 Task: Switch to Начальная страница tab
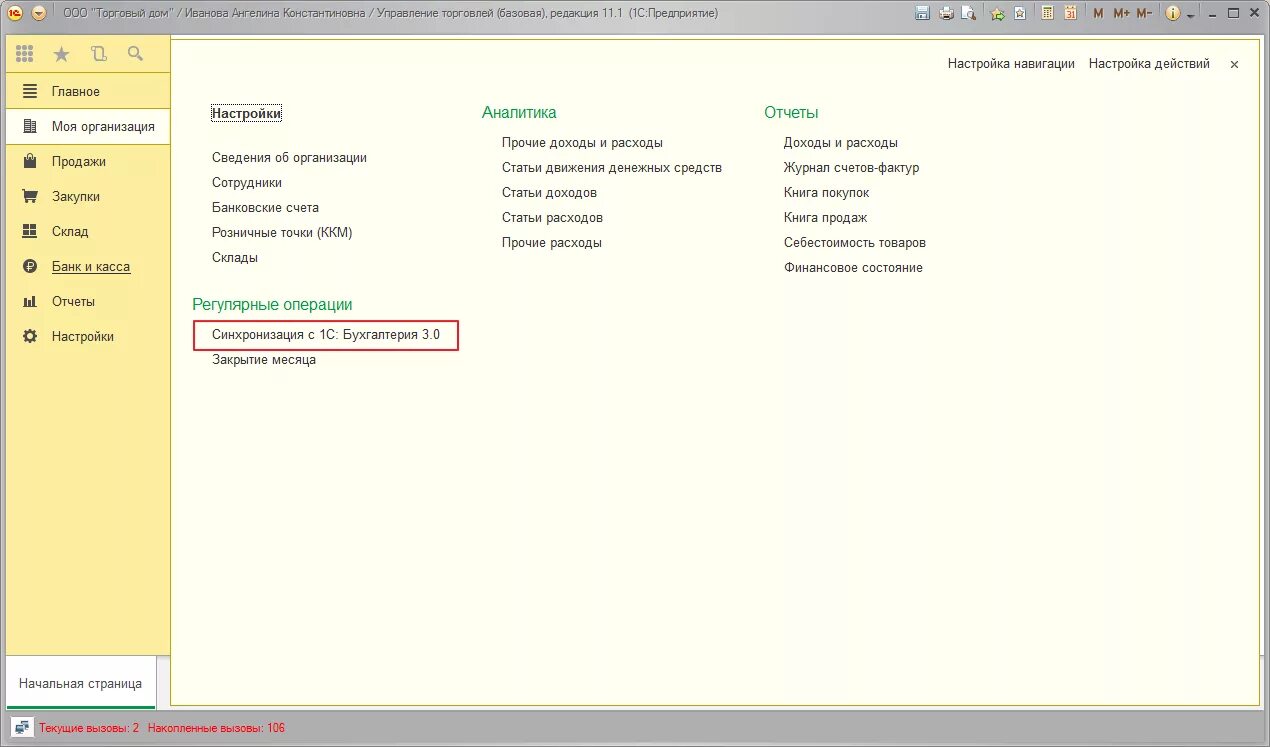80,684
